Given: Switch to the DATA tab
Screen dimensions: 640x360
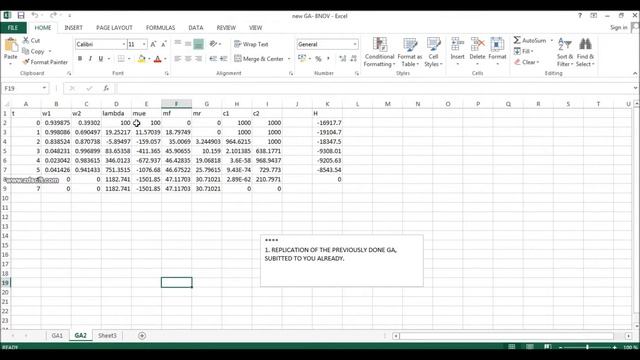Looking at the screenshot, I should point(196,28).
